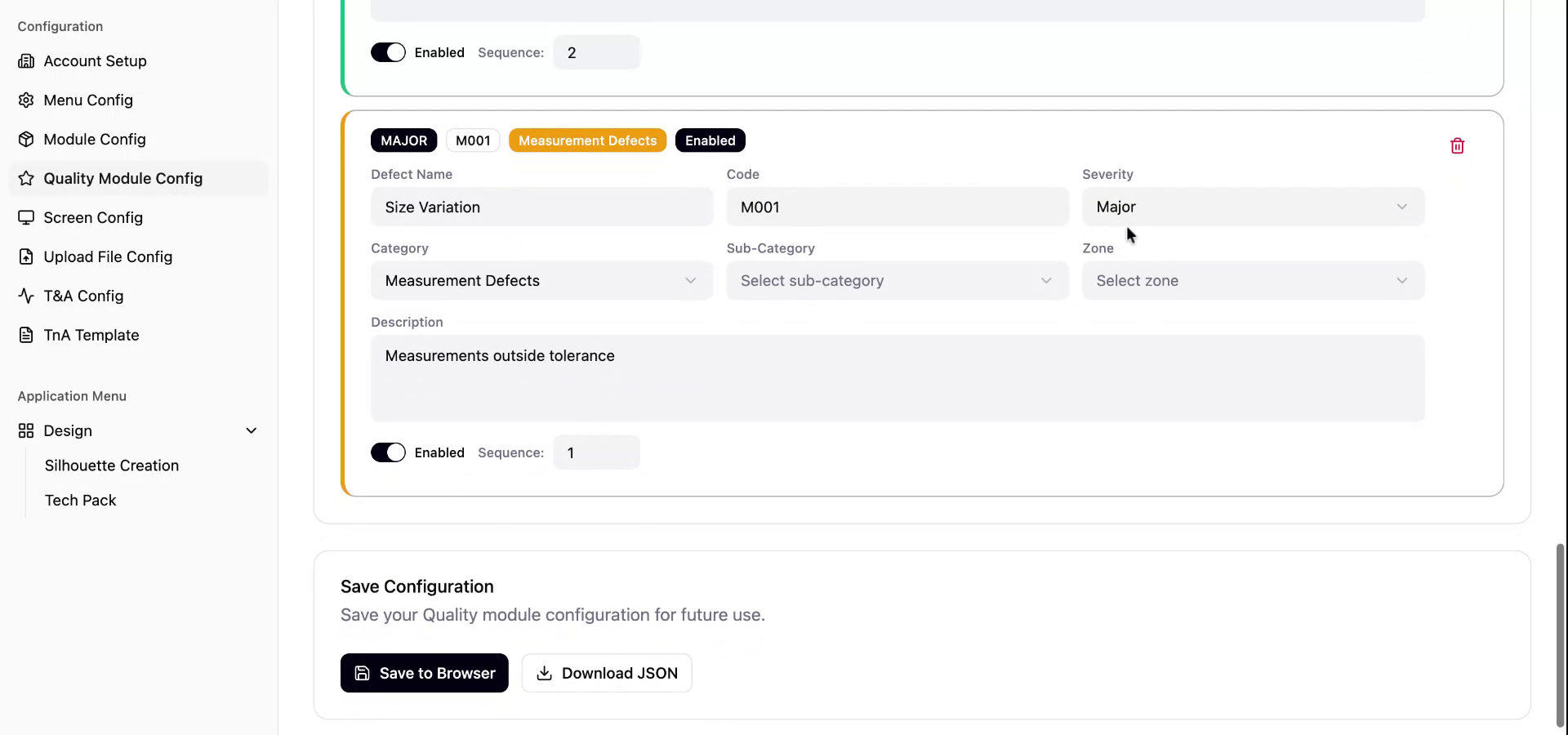The image size is (1568, 735).
Task: Toggle Enabled switch for Size Variation defect
Action: [x=388, y=452]
